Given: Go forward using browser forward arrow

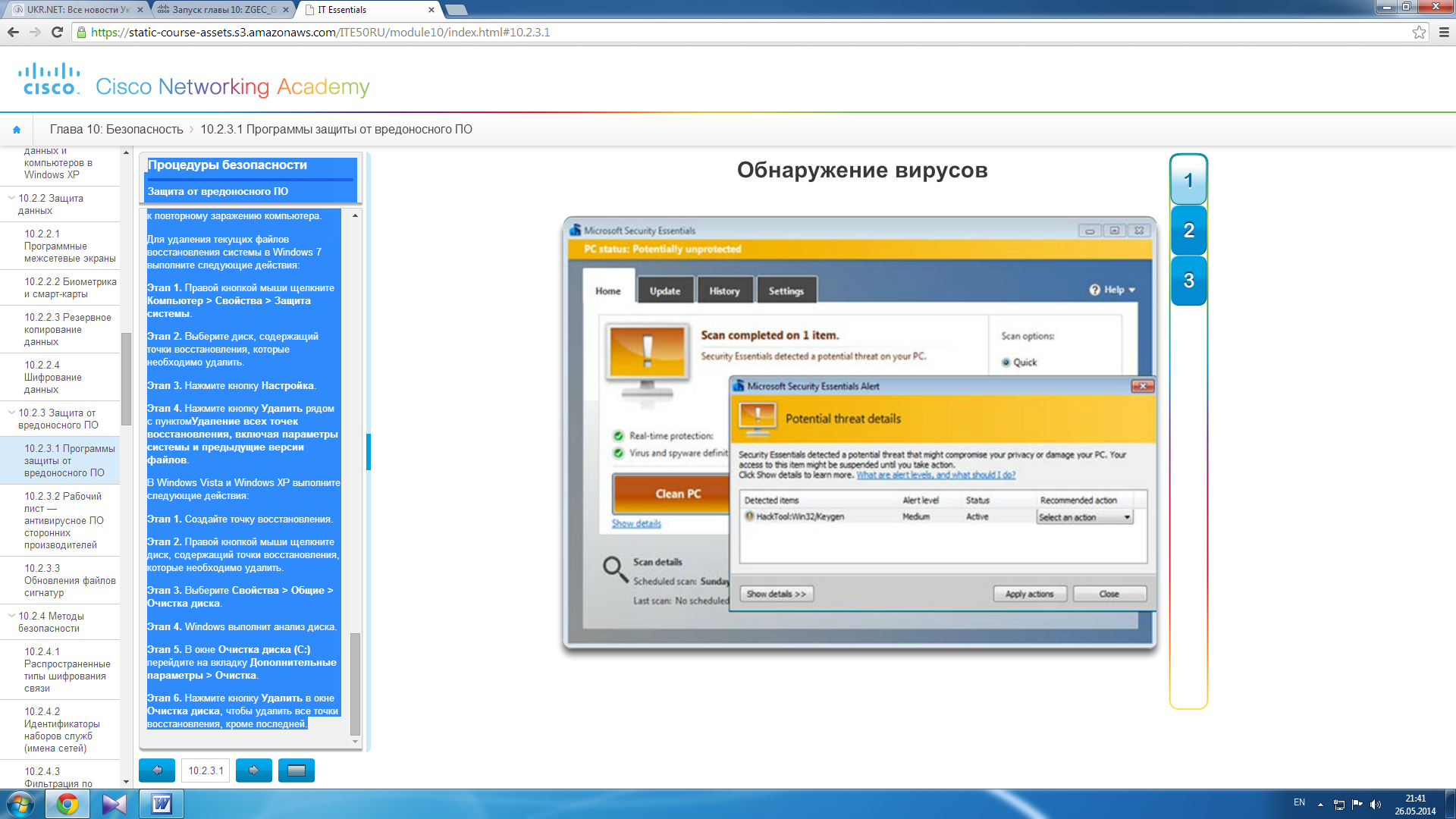Looking at the screenshot, I should 35,32.
